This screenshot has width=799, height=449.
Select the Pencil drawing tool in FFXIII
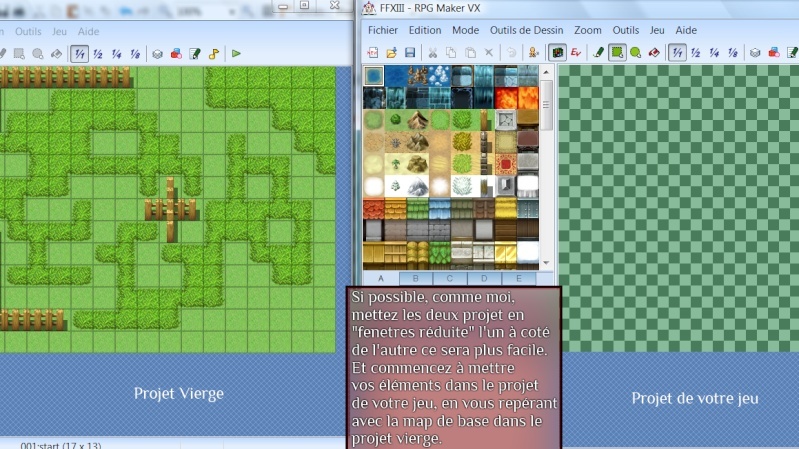[599, 53]
